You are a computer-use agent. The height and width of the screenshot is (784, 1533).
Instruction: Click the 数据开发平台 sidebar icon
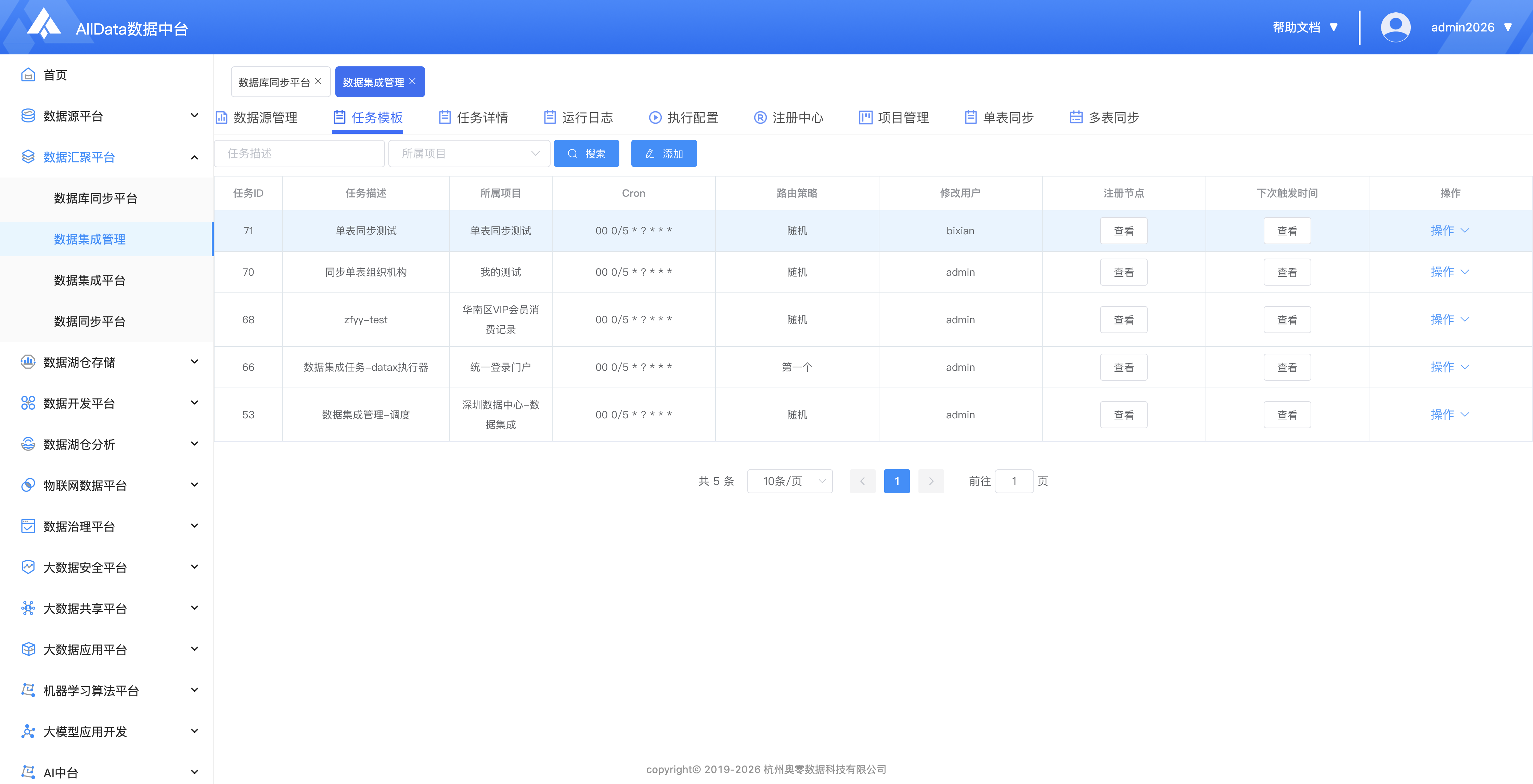(28, 403)
